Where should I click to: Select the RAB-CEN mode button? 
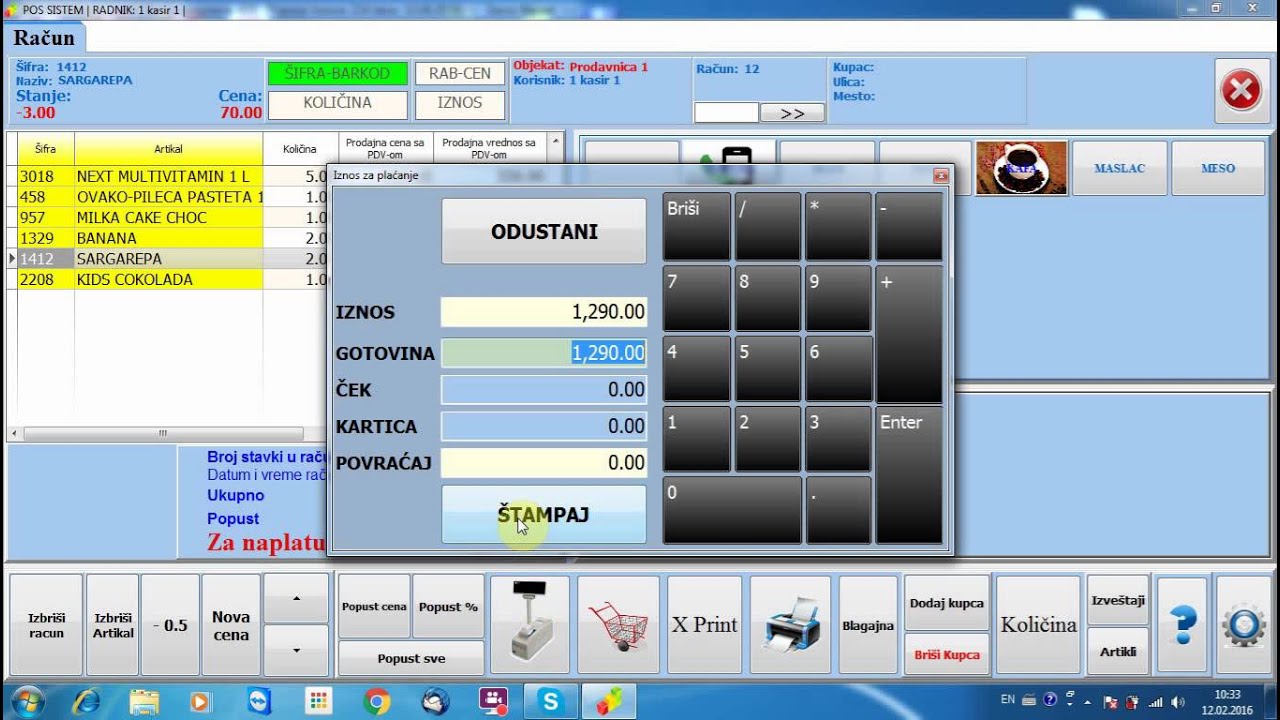(x=460, y=73)
